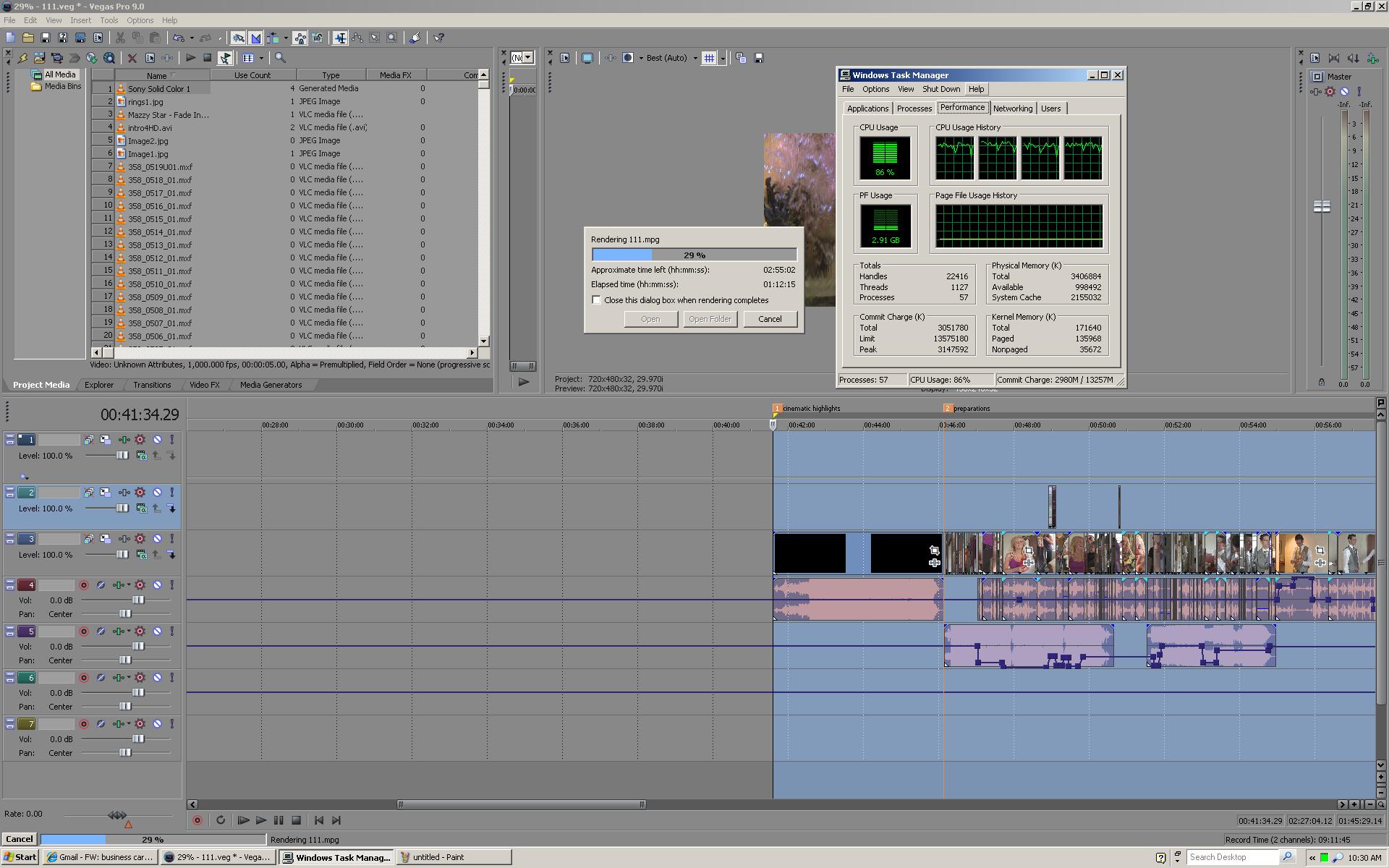This screenshot has width=1389, height=868.
Task: Mute video track 2
Action: [157, 493]
